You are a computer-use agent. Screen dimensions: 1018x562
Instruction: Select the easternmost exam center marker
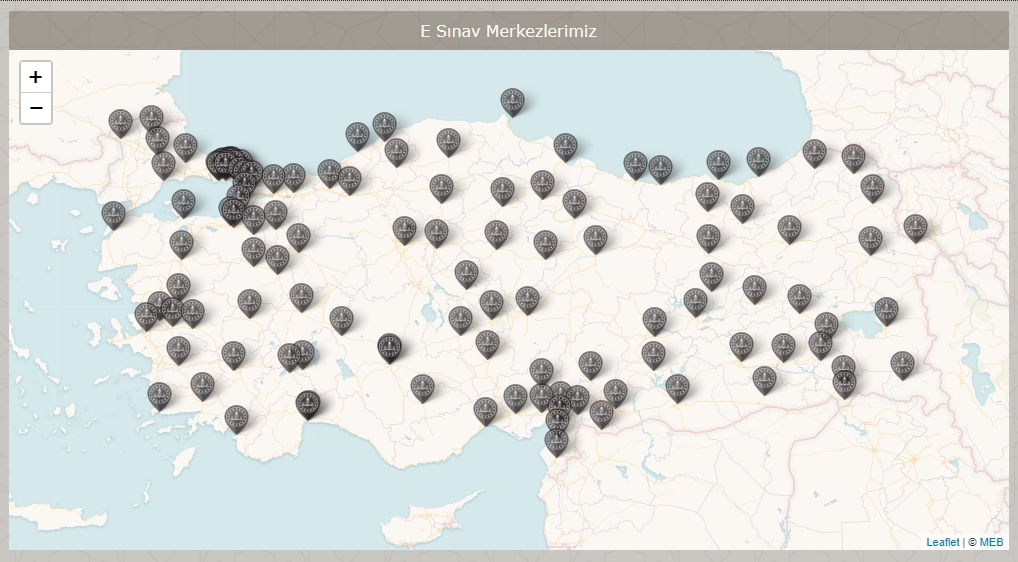coord(915,228)
